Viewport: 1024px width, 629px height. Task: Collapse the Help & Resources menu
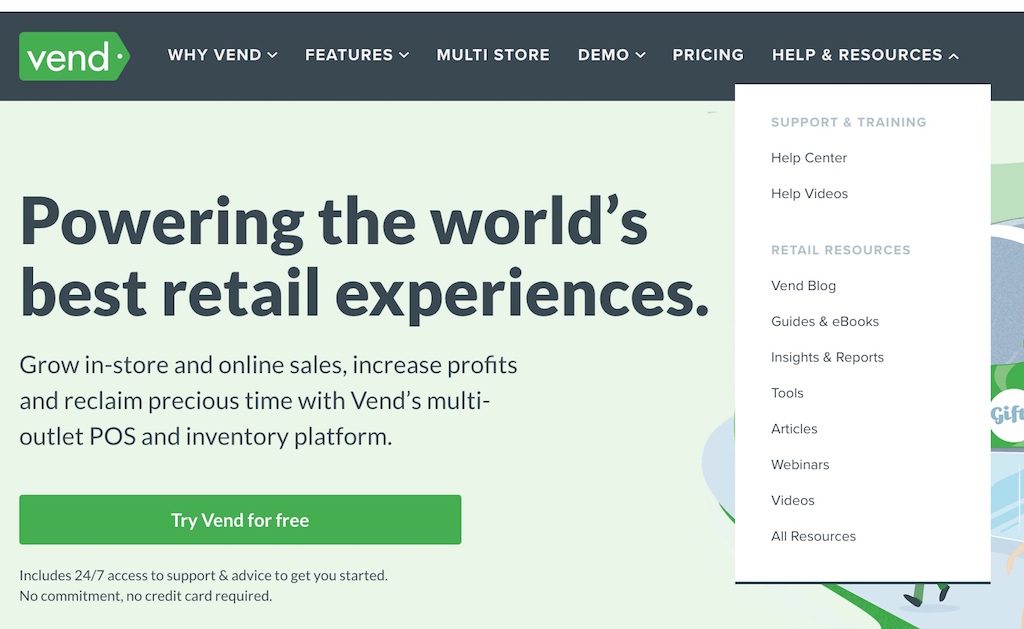865,55
